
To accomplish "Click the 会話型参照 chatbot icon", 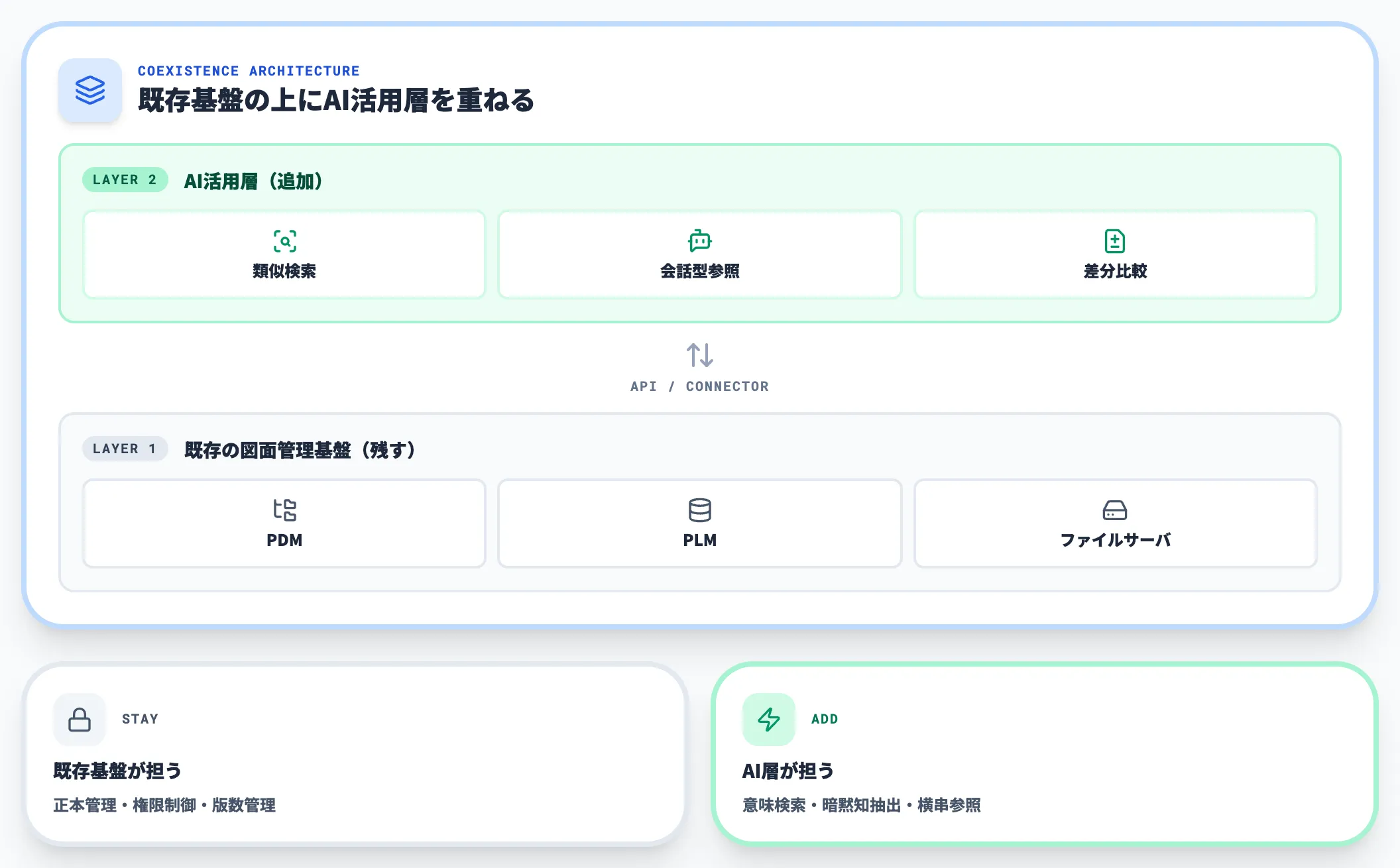I will [x=700, y=241].
